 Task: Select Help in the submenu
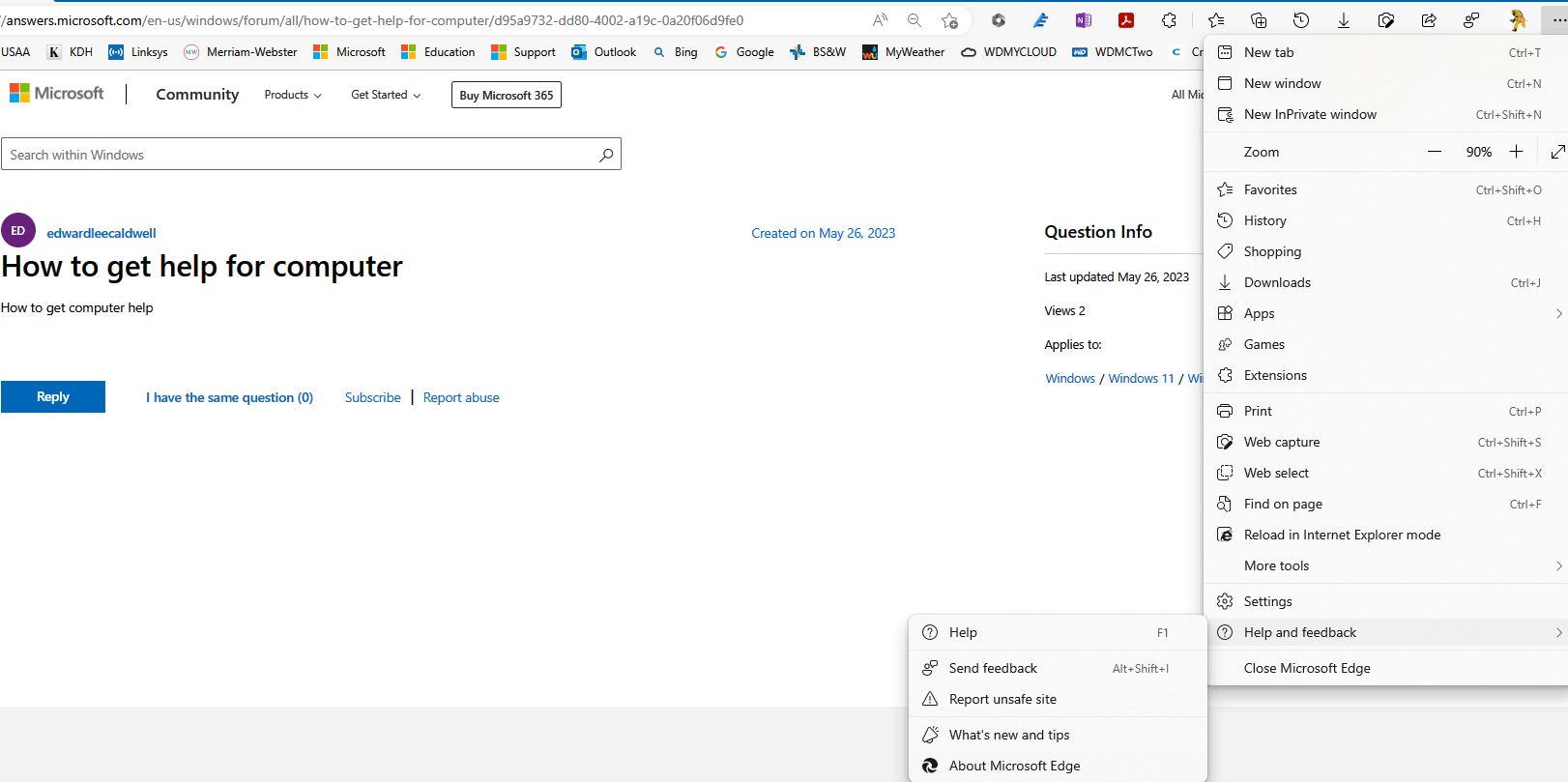(1058, 632)
